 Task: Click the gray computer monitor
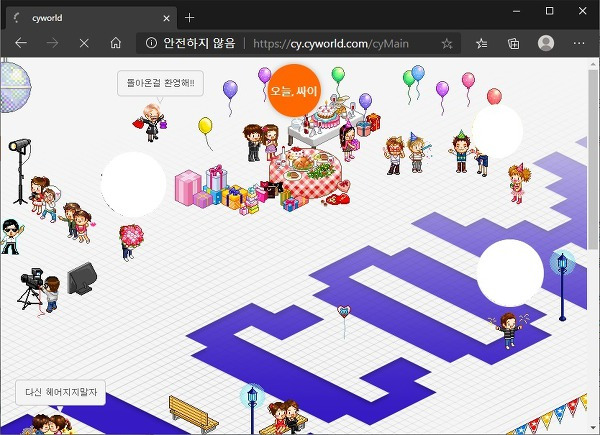point(82,279)
